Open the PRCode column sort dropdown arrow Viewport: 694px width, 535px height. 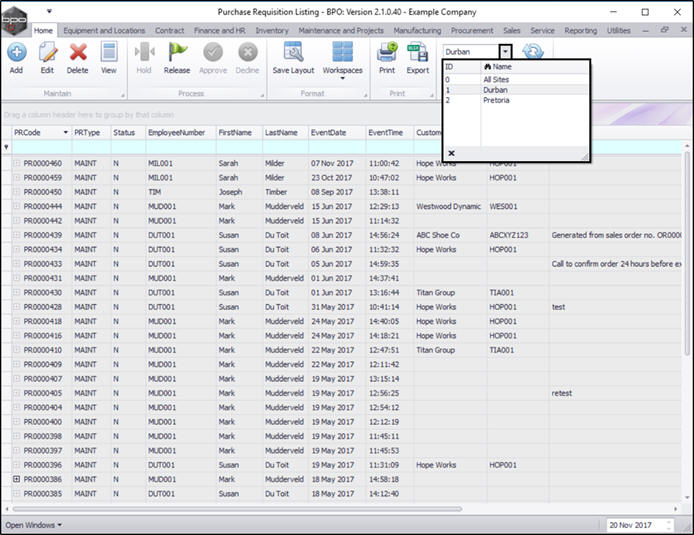tap(66, 132)
